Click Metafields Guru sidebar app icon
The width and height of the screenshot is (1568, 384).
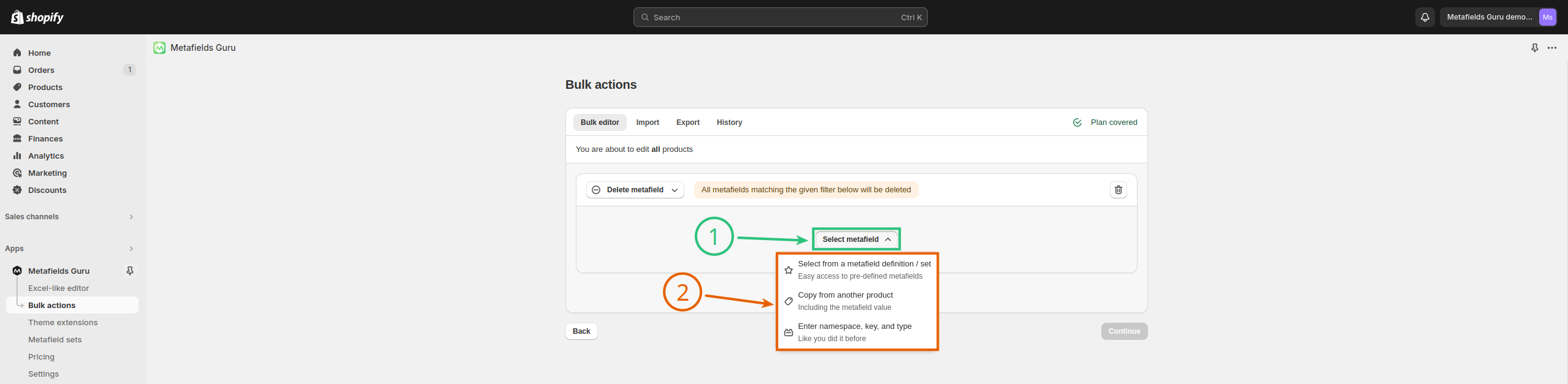pos(17,271)
